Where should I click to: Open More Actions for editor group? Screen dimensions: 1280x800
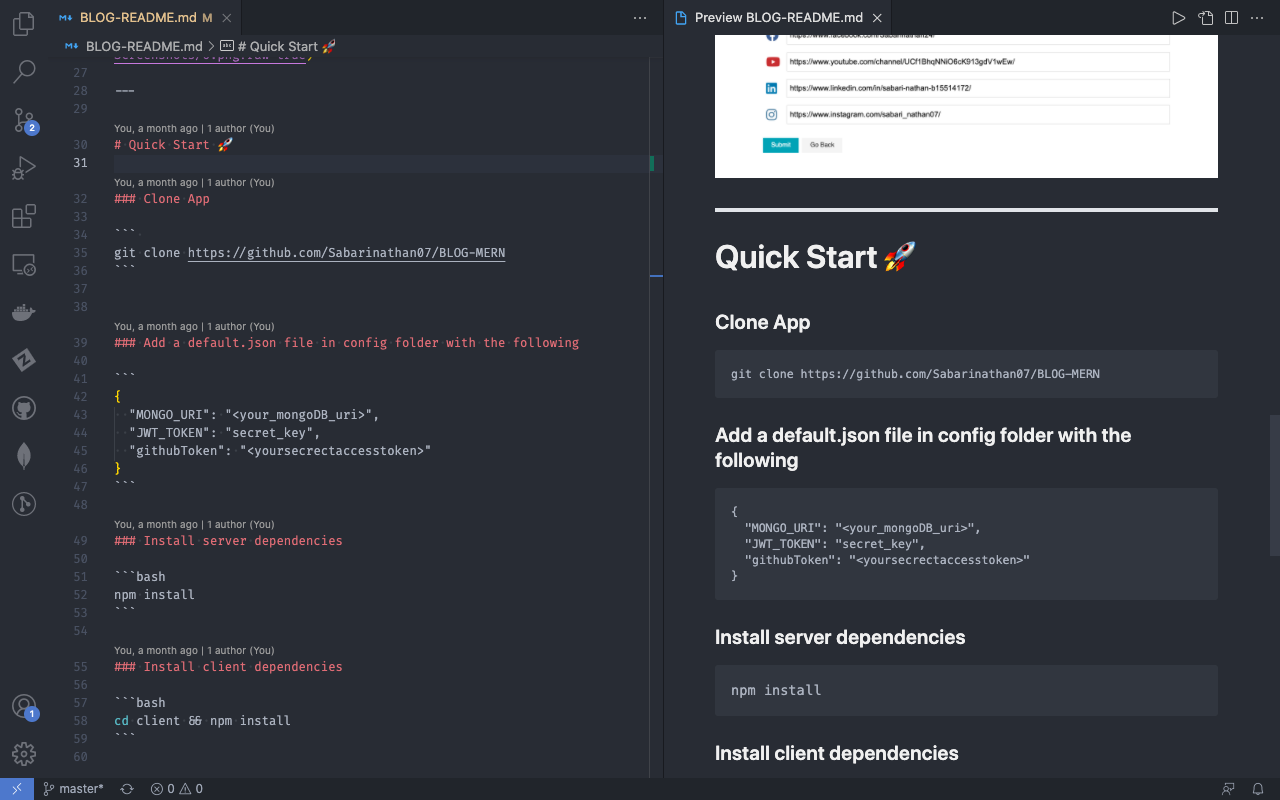pyautogui.click(x=640, y=18)
